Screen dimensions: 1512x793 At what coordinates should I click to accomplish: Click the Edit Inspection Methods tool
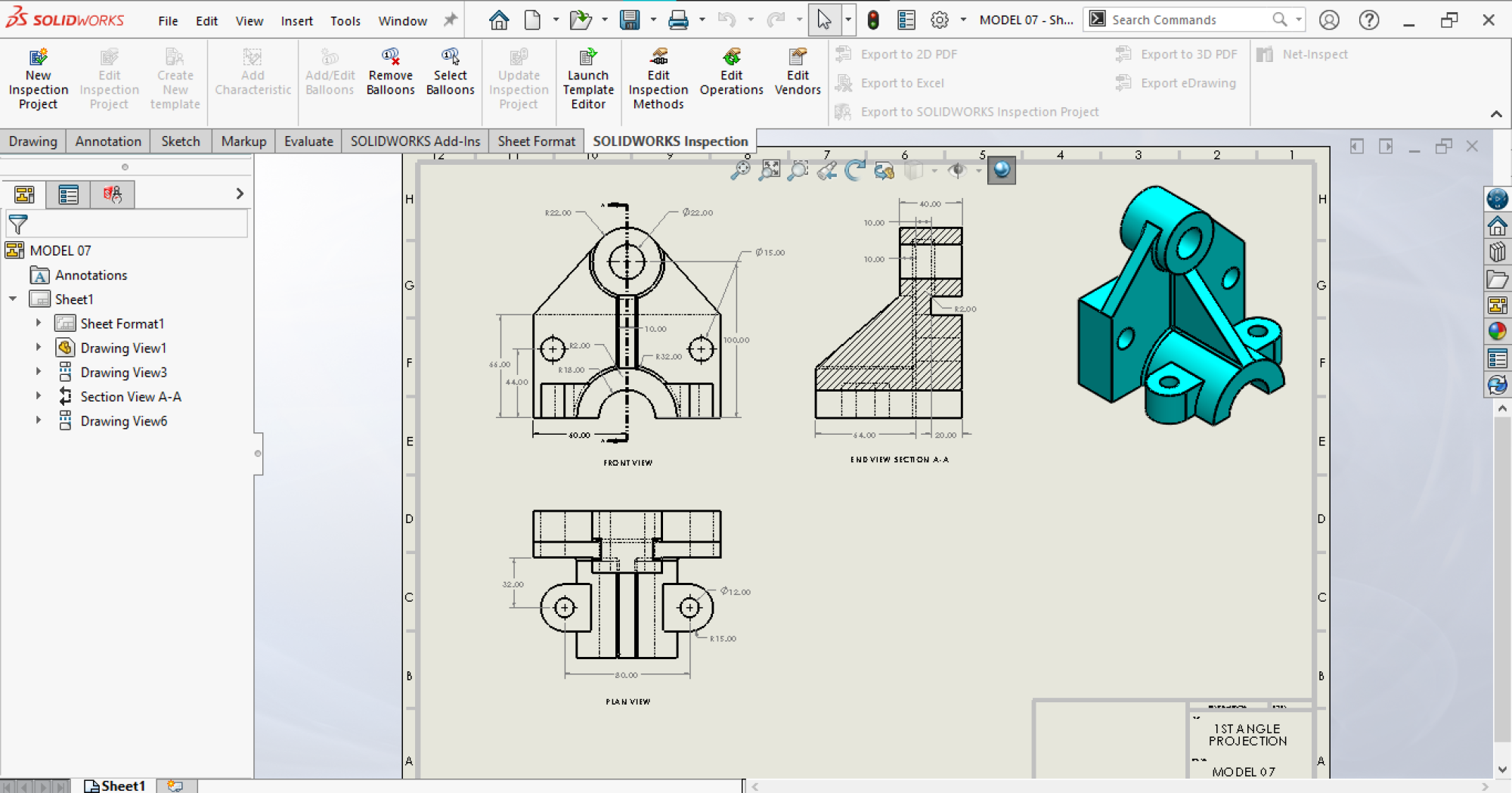point(658,78)
